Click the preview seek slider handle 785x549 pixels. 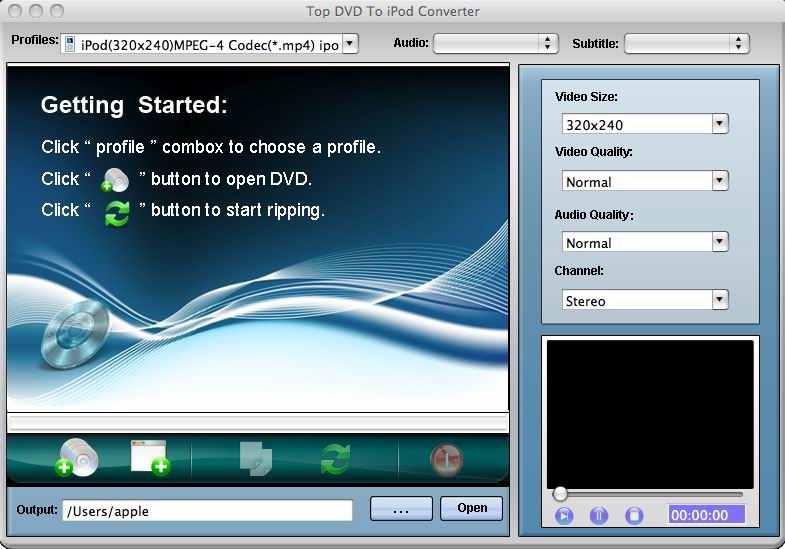[560, 494]
